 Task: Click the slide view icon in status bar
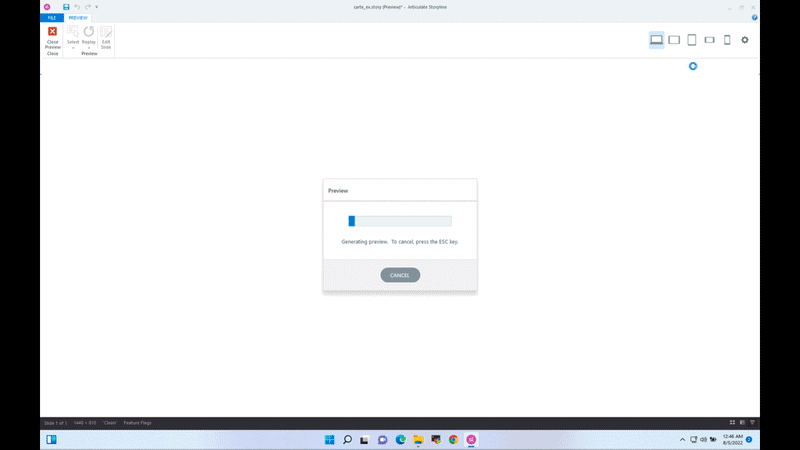pos(742,422)
